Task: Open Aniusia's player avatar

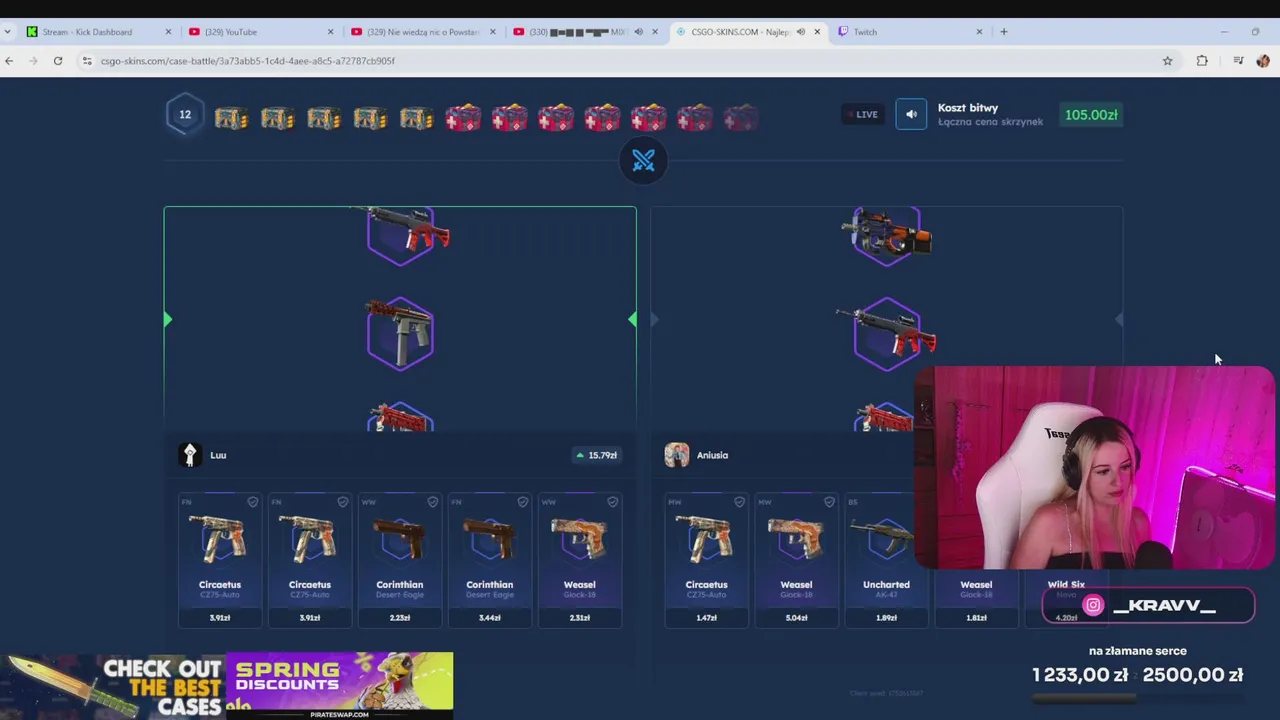Action: pos(677,455)
